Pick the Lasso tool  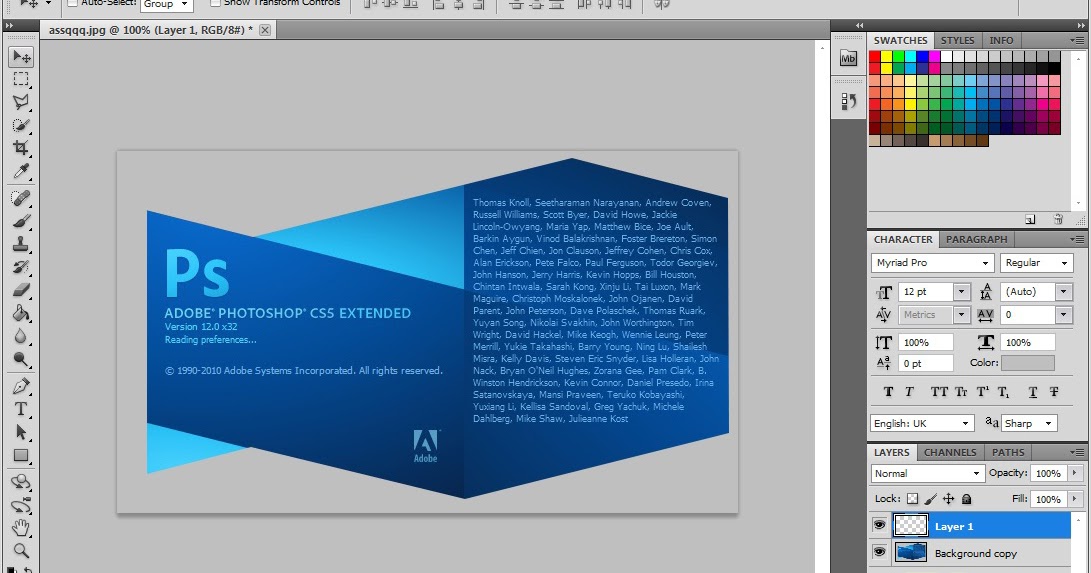(21, 102)
